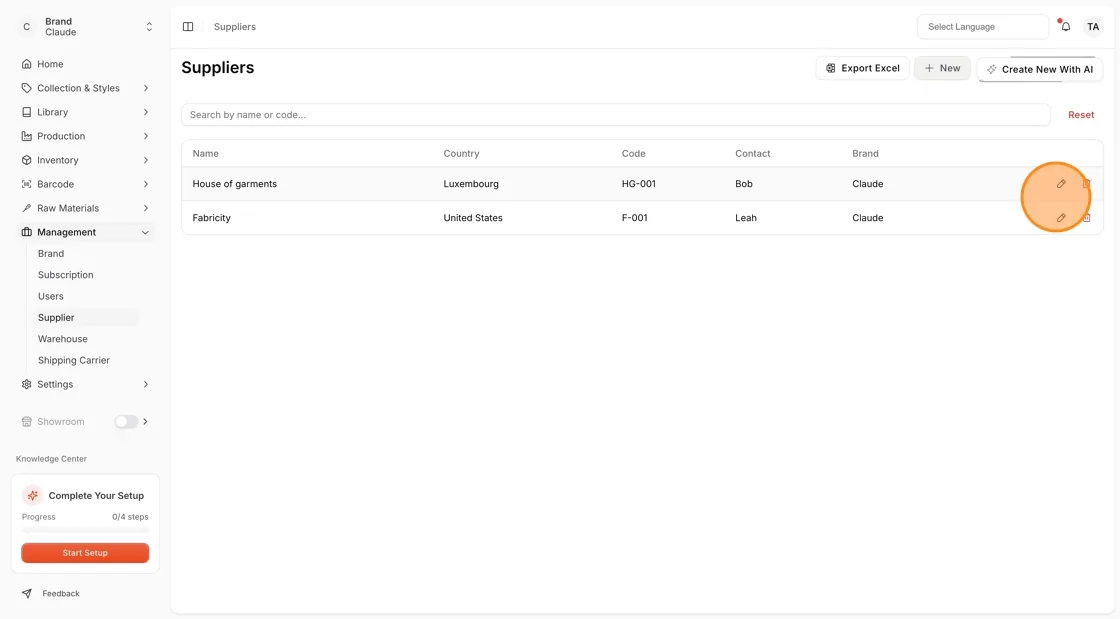1120x619 pixels.
Task: Open the Warehouse submenu item
Action: [62, 339]
